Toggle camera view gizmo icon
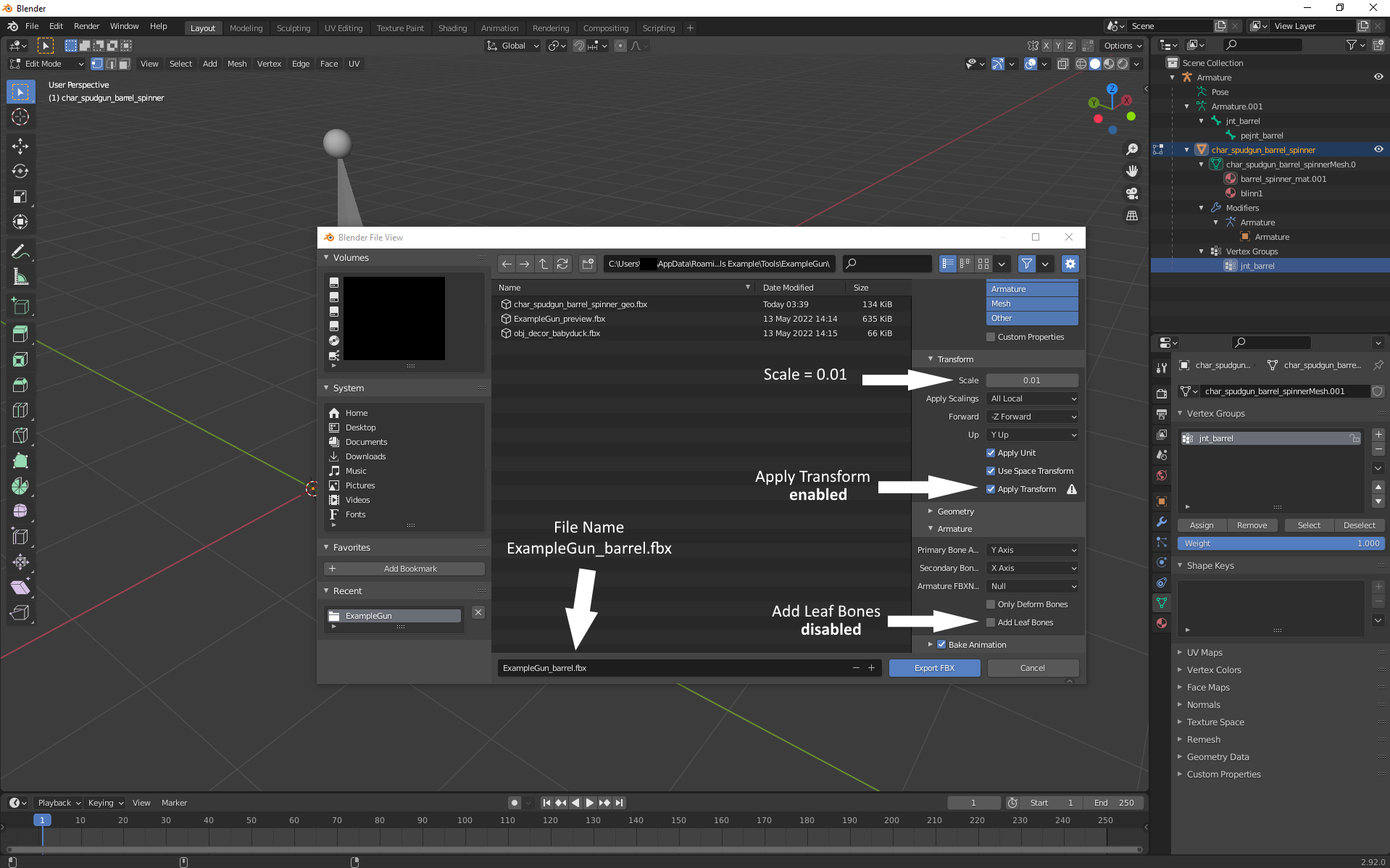 1132,193
